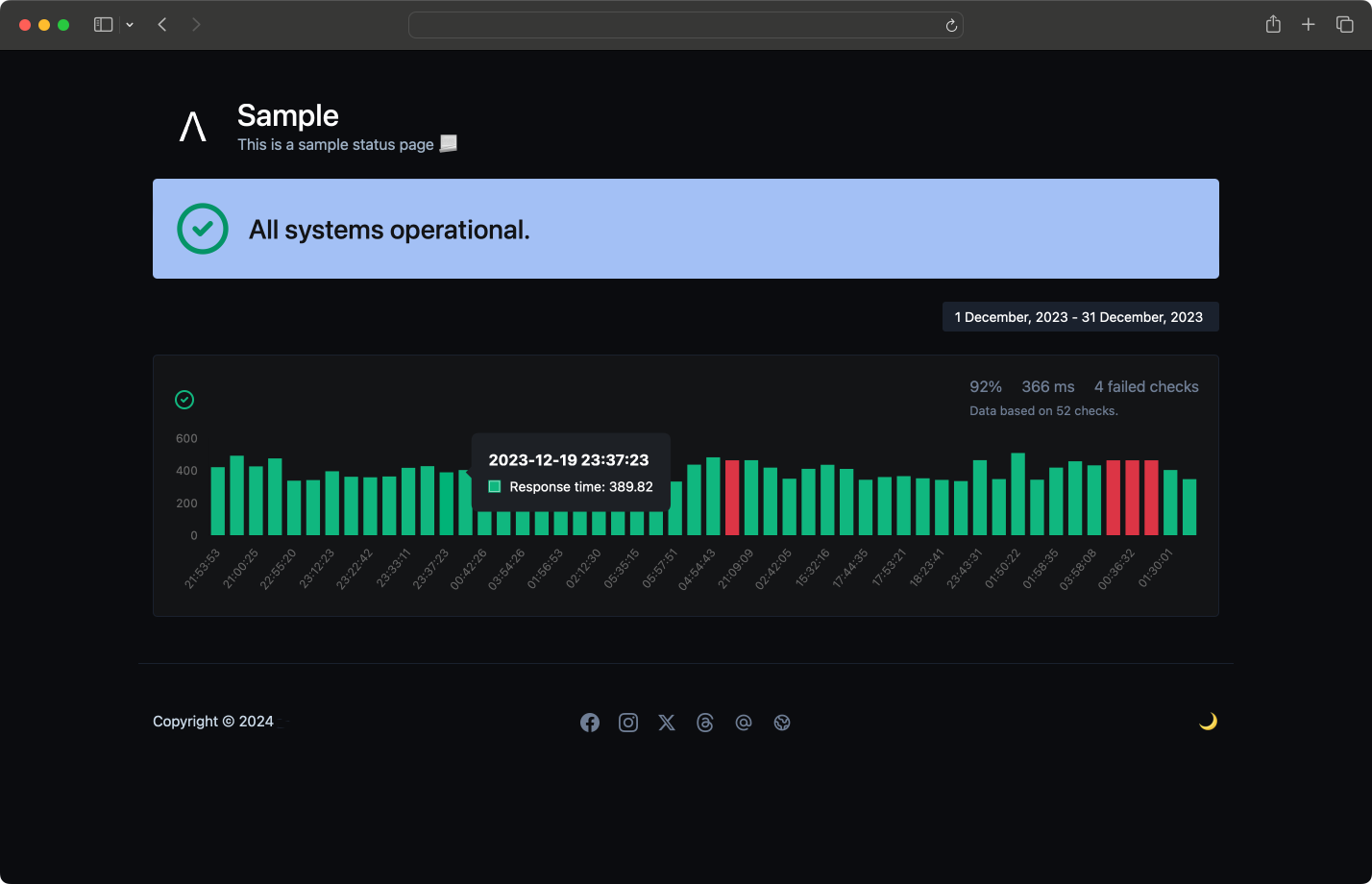Click the 23:43:31 axis label
This screenshot has width=1372, height=884.
coord(965,568)
